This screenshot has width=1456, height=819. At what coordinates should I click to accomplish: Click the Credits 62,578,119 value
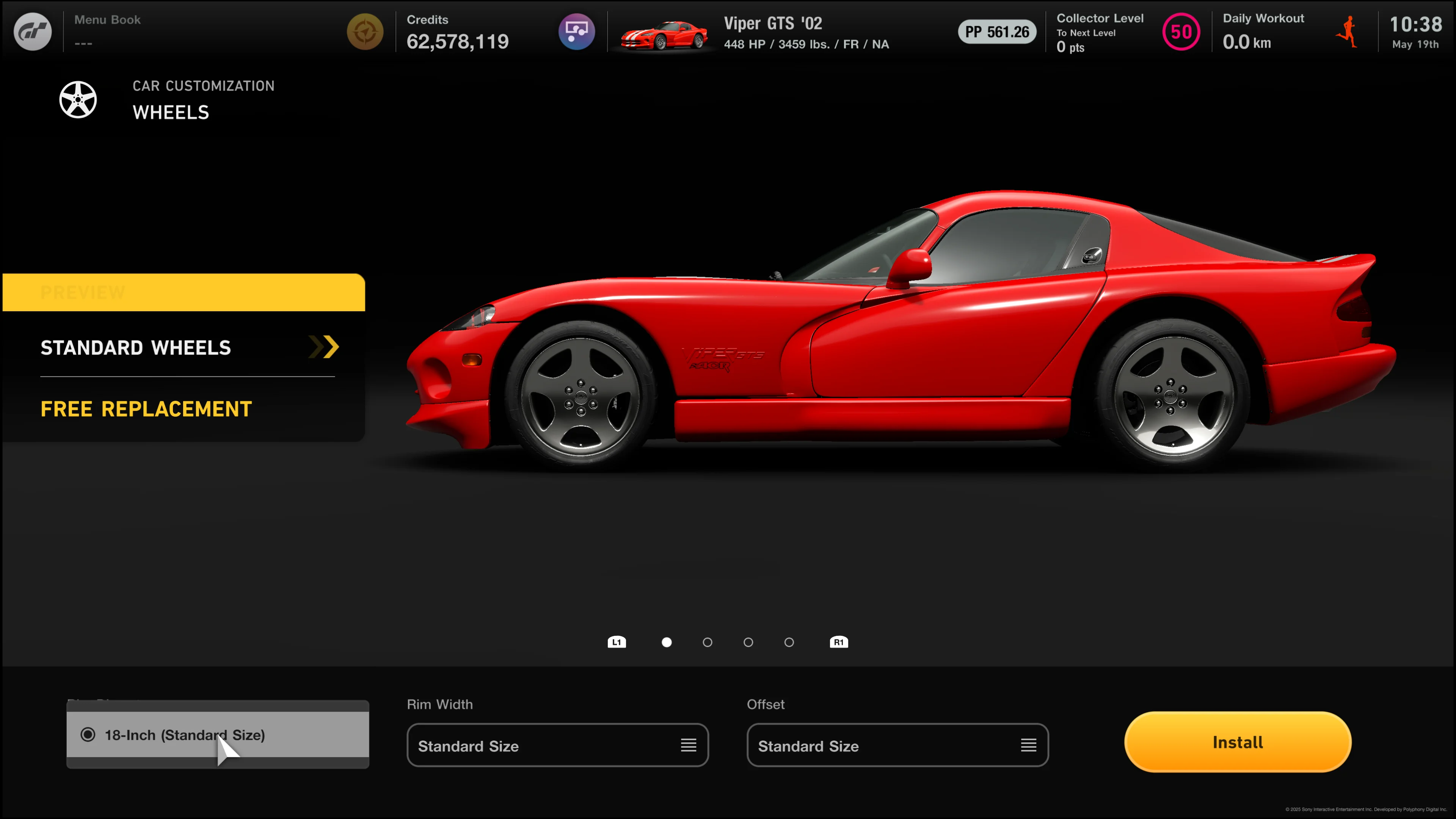point(458,41)
